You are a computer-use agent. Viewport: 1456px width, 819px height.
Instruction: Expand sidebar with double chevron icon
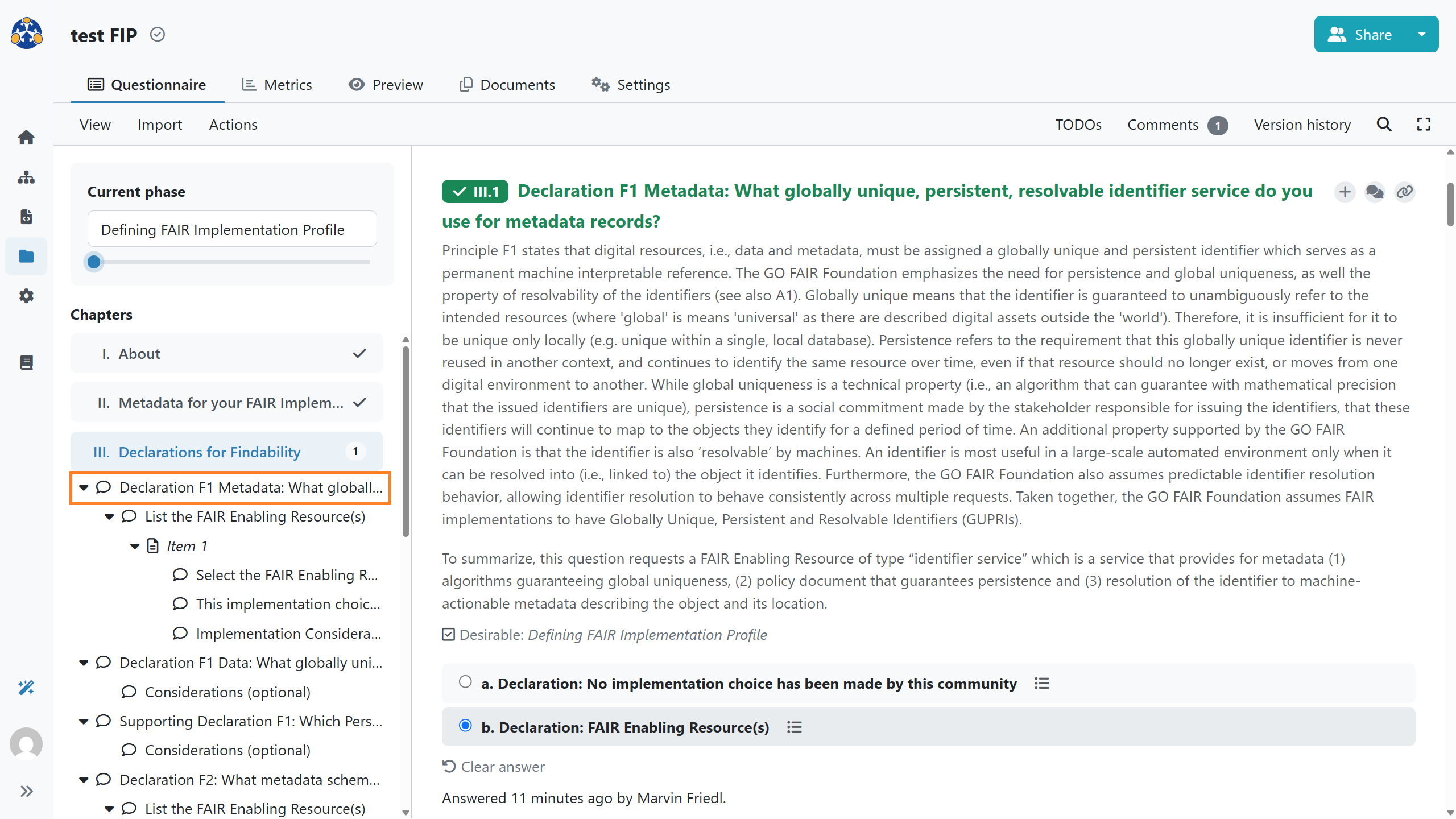[26, 791]
